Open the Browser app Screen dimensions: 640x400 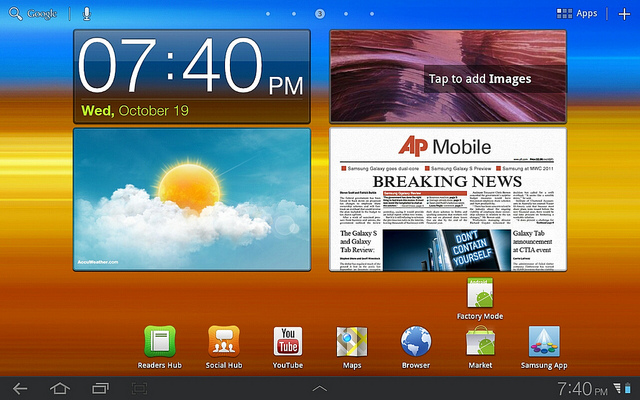pyautogui.click(x=416, y=342)
